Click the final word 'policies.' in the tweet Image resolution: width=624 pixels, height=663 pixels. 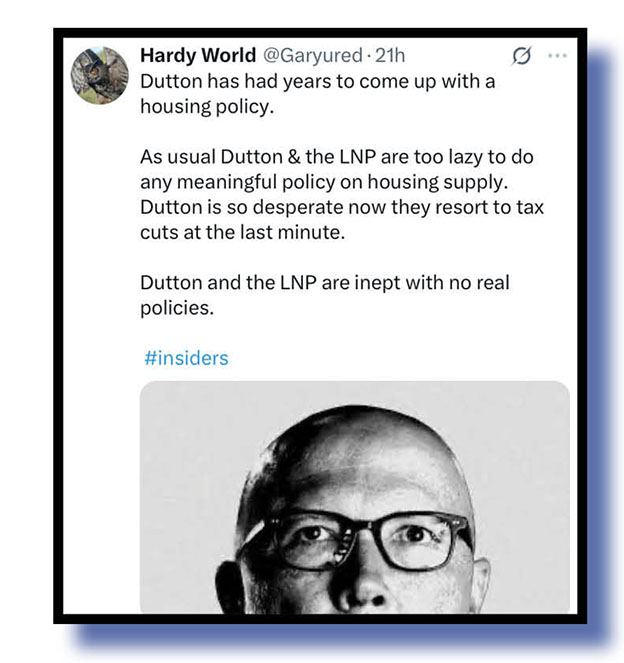coord(177,308)
